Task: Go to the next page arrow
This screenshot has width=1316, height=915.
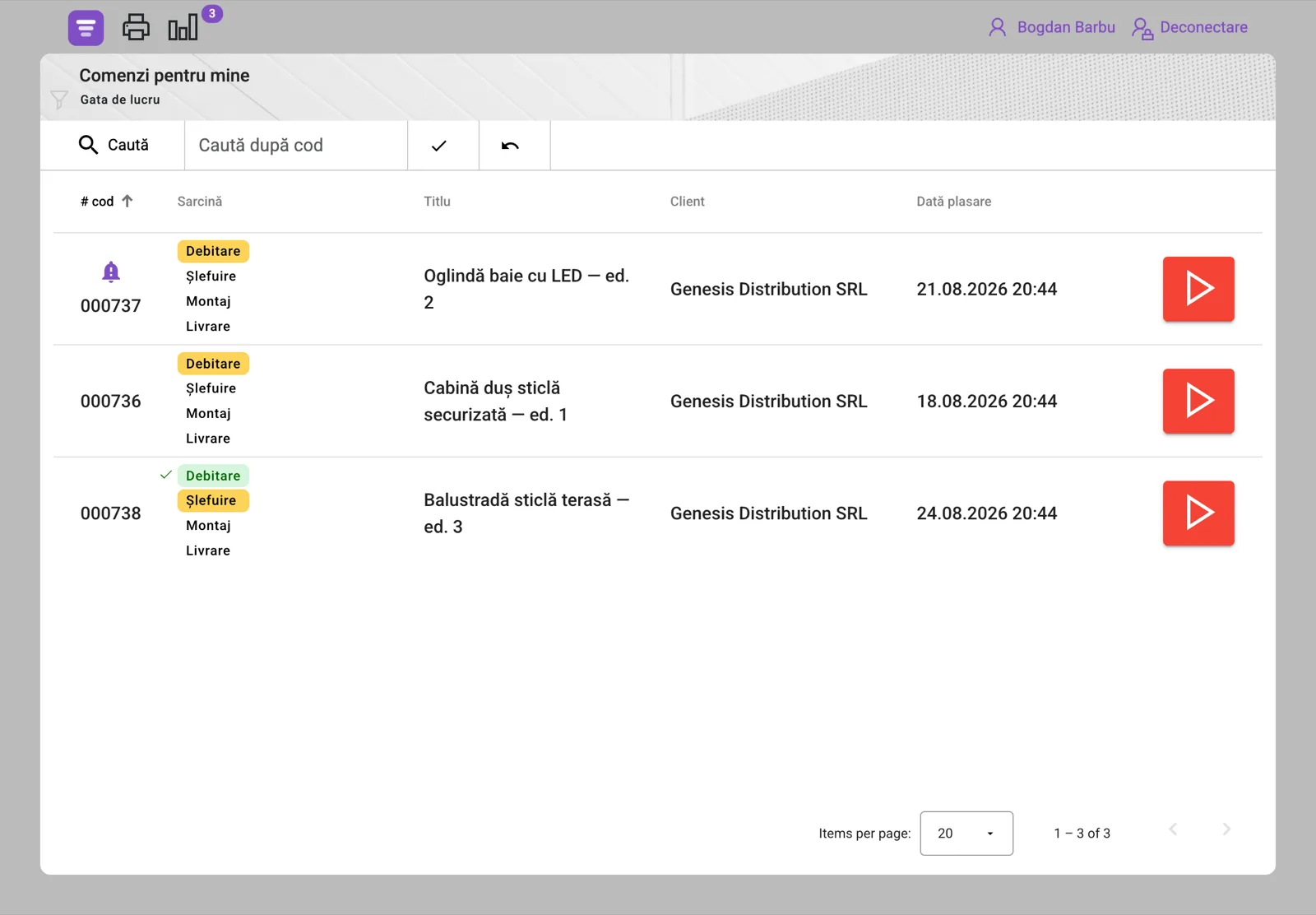Action: tap(1226, 829)
